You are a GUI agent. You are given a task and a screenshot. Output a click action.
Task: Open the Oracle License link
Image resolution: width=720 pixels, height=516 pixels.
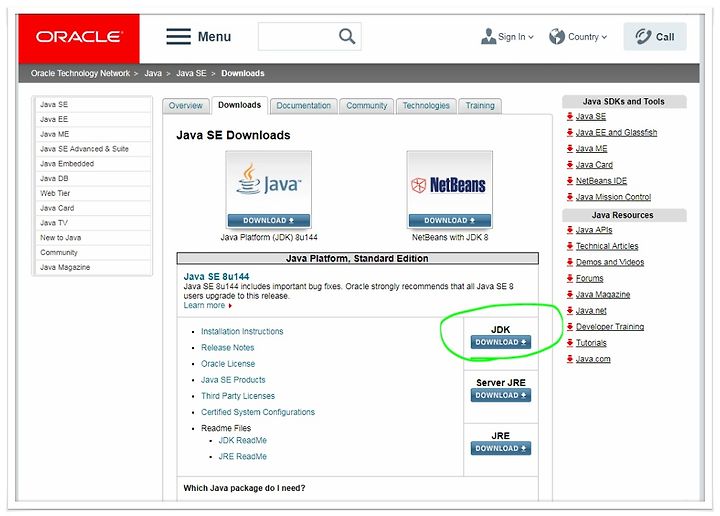coord(228,364)
